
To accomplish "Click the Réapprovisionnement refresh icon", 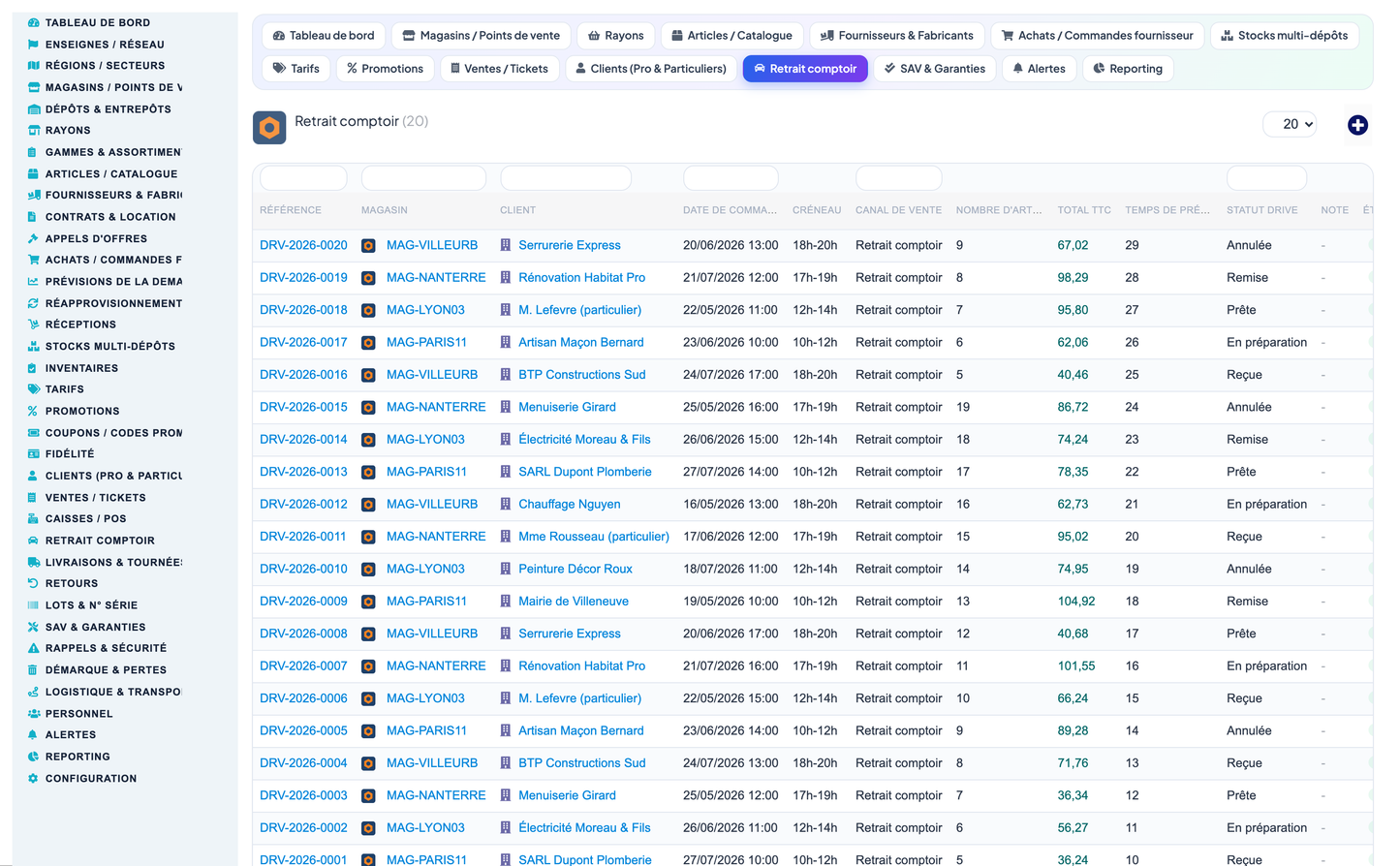I will tap(34, 303).
